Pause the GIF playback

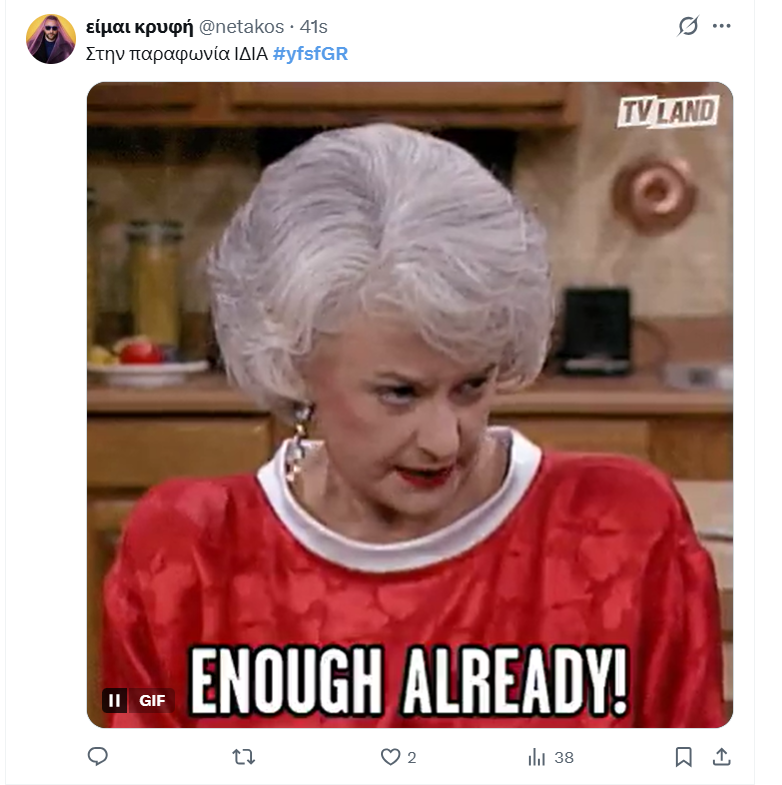[114, 700]
